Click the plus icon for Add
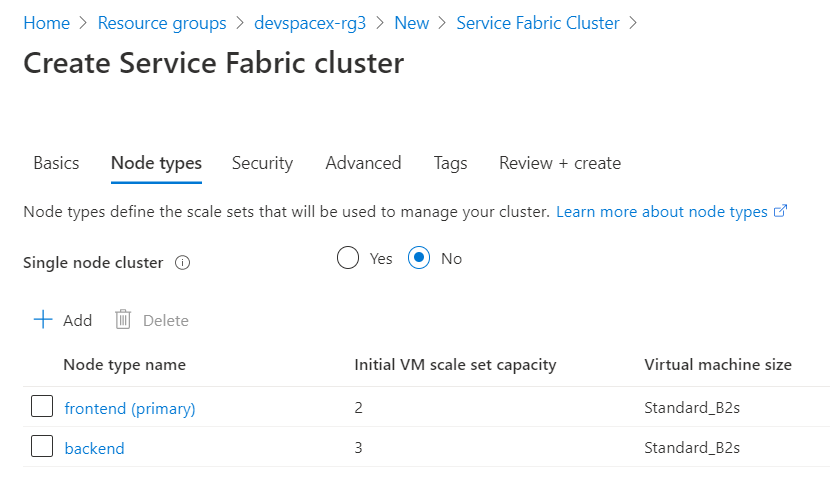The width and height of the screenshot is (830, 483). pyautogui.click(x=43, y=320)
